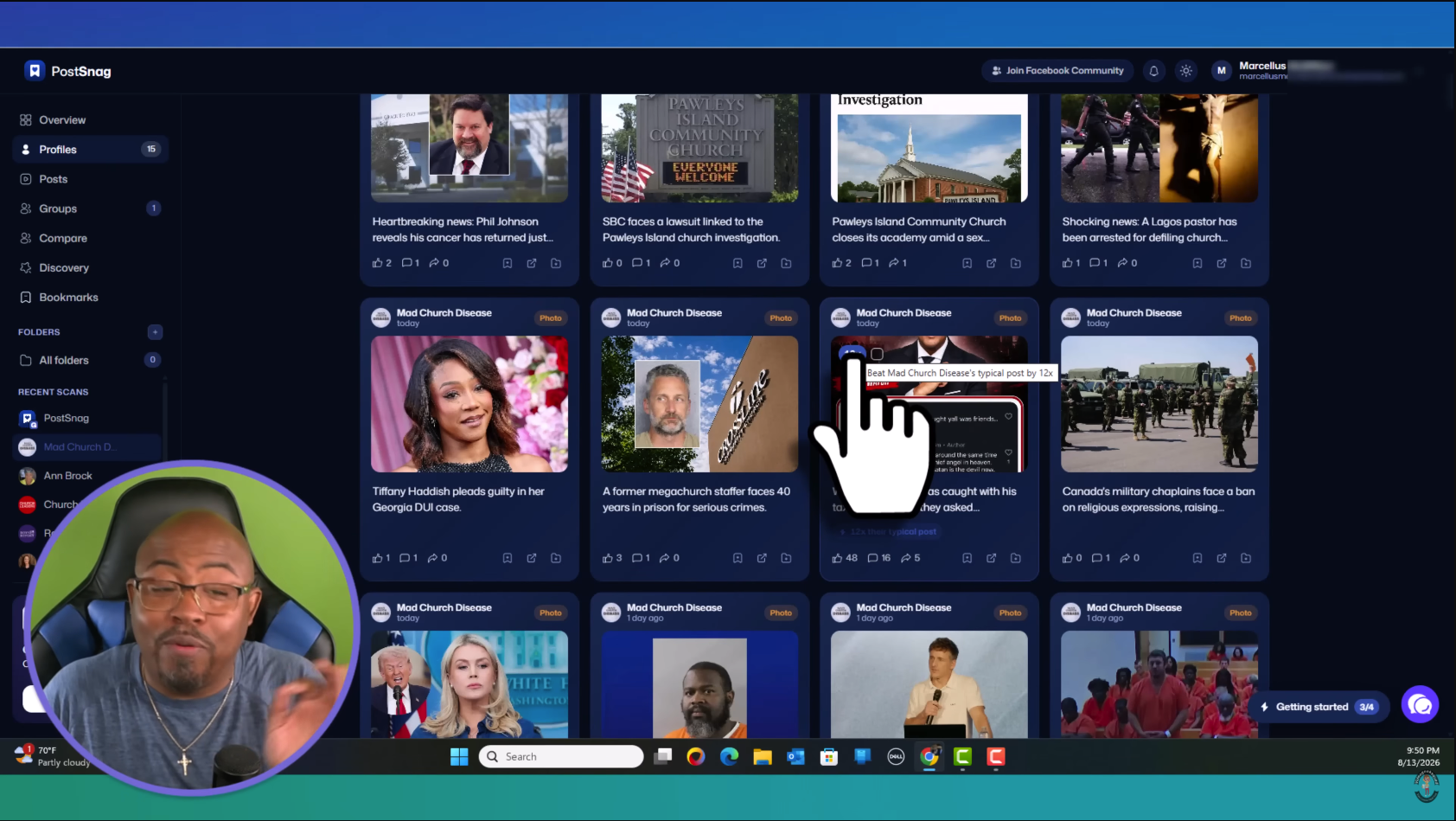Viewport: 1456px width, 821px height.
Task: Click the SBC faces a lawsuit headline
Action: tap(691, 229)
